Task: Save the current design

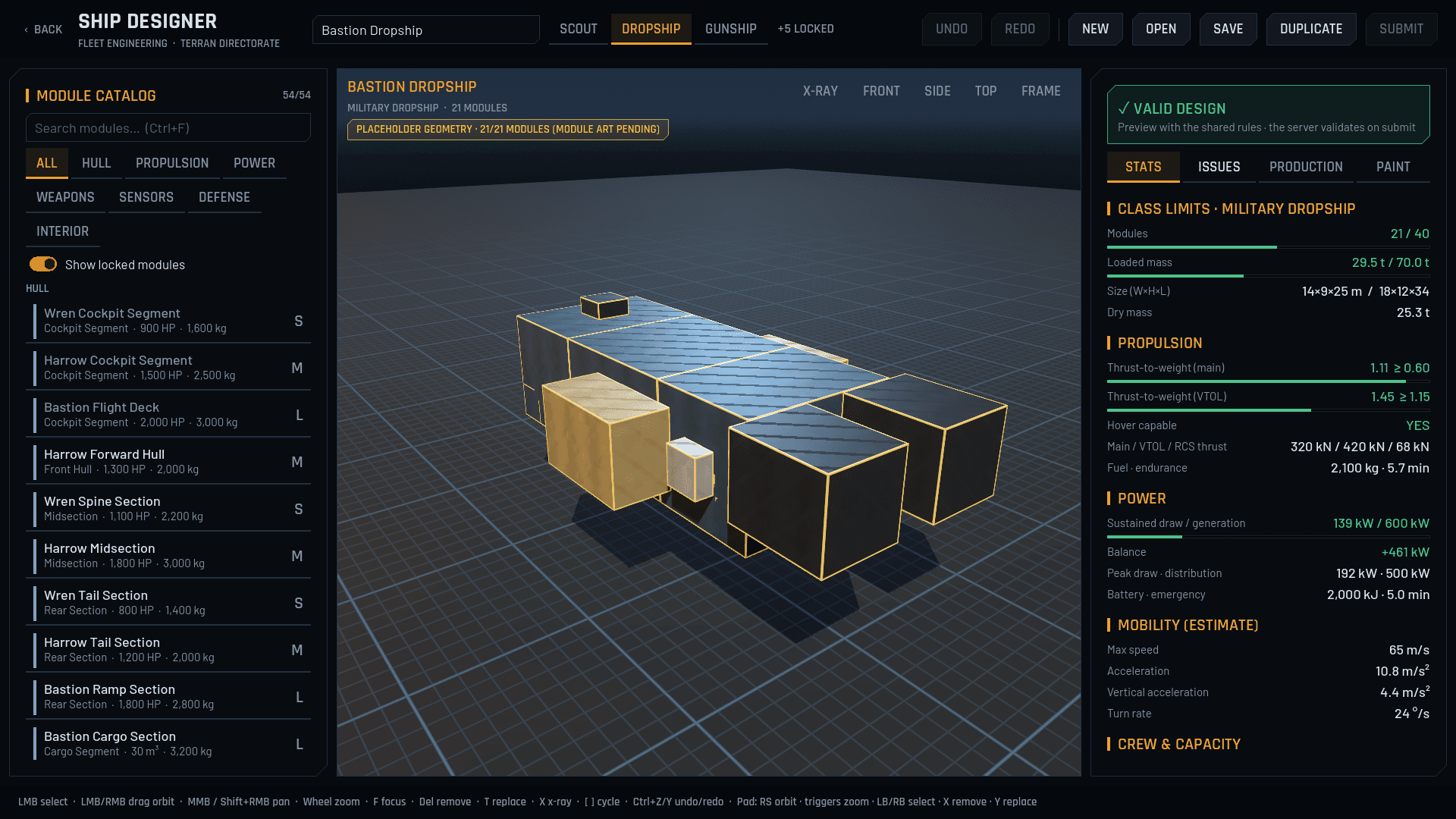Action: [x=1228, y=29]
